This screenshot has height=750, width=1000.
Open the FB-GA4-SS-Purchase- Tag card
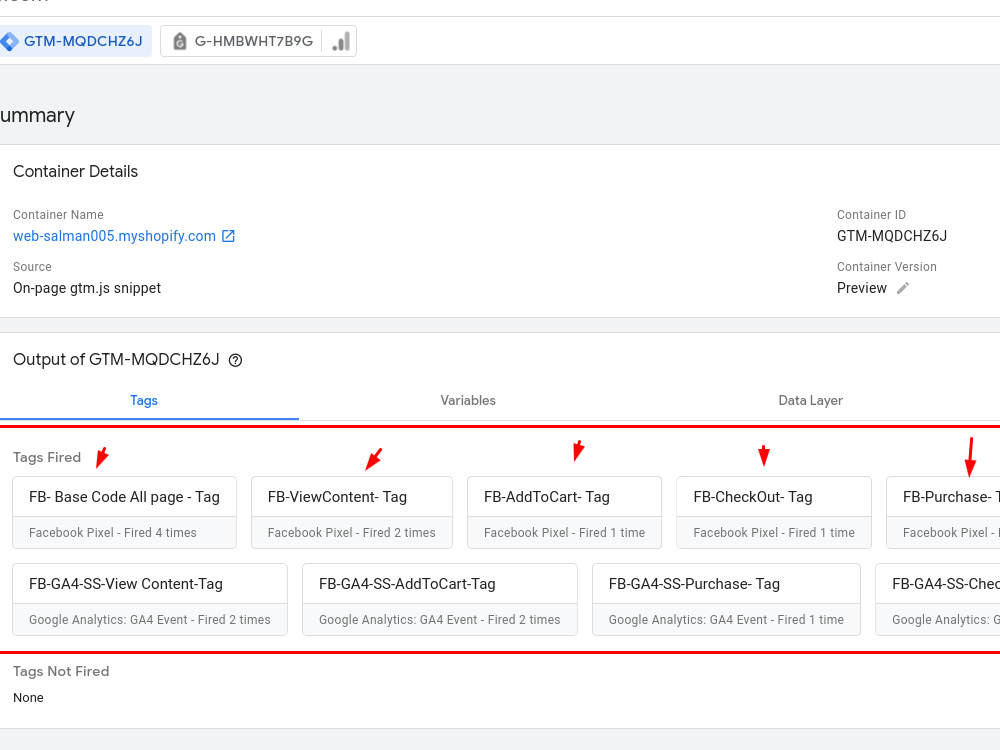[726, 599]
